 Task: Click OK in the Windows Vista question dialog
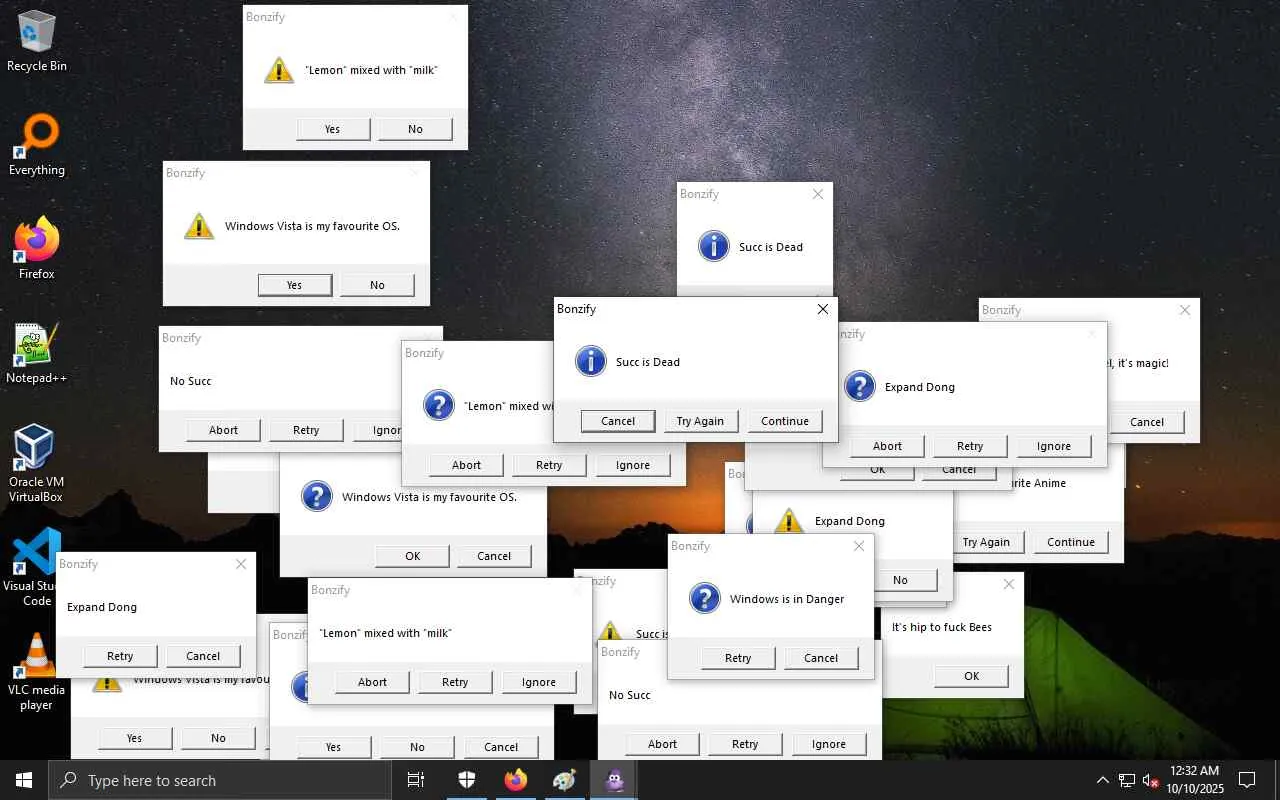pyautogui.click(x=413, y=556)
